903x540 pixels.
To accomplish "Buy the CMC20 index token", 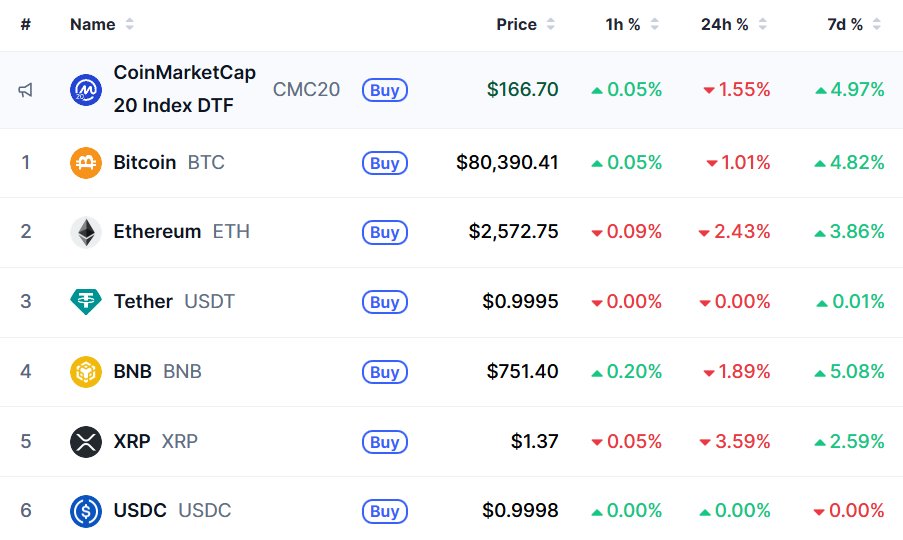I will click(x=385, y=90).
